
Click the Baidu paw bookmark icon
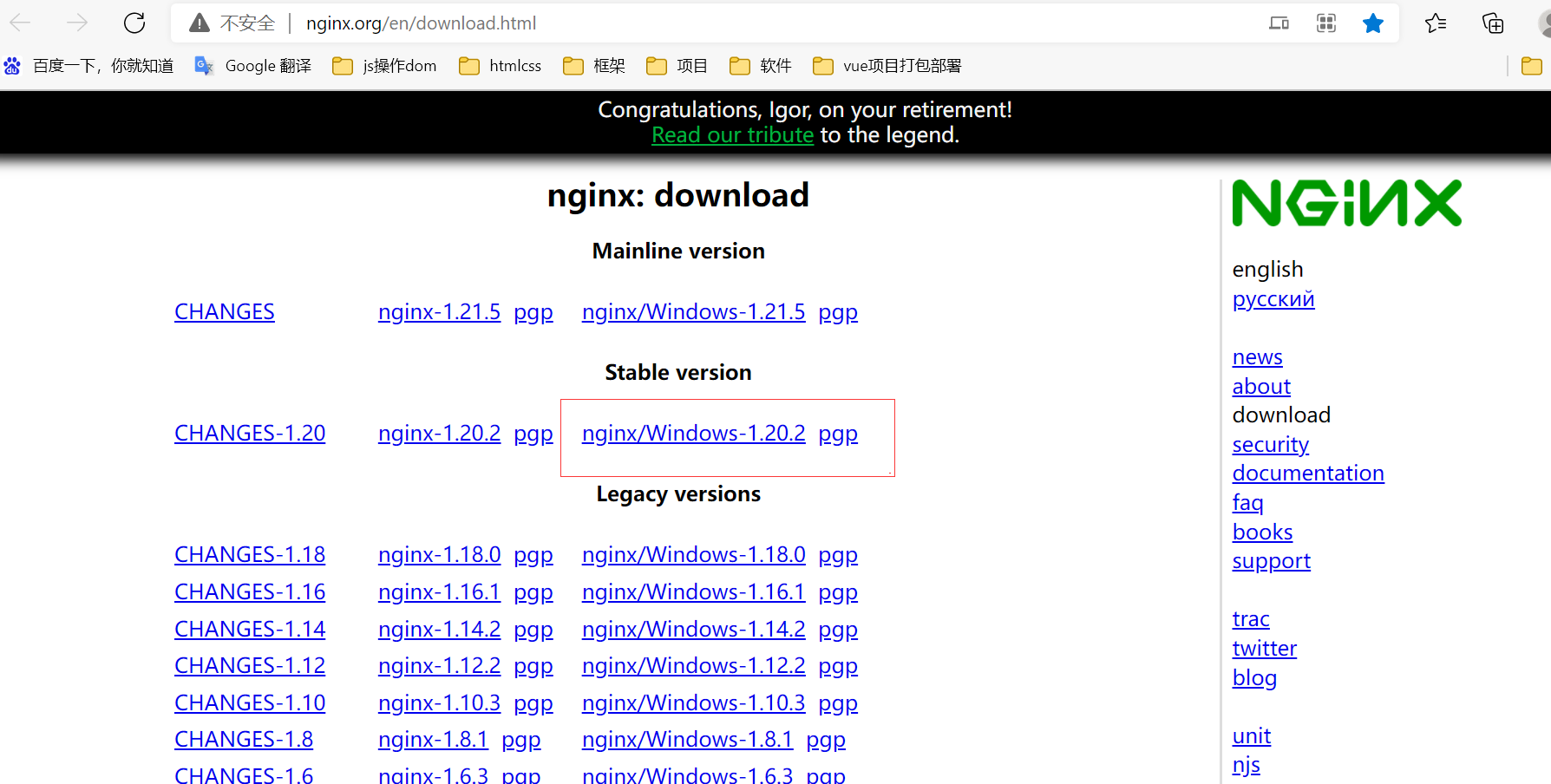(12, 66)
